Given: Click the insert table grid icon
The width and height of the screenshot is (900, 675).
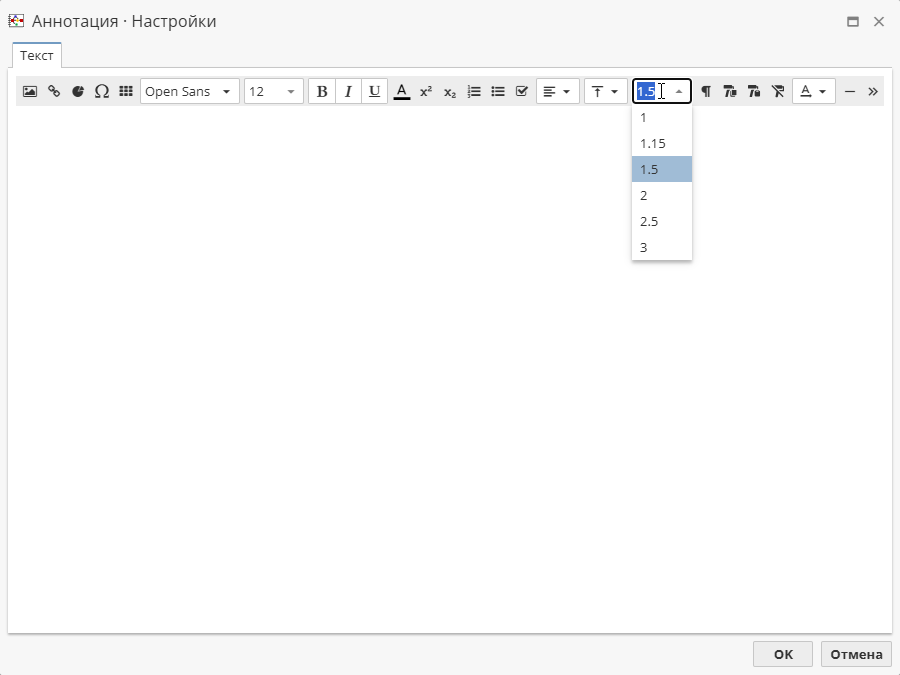Looking at the screenshot, I should coord(126,91).
